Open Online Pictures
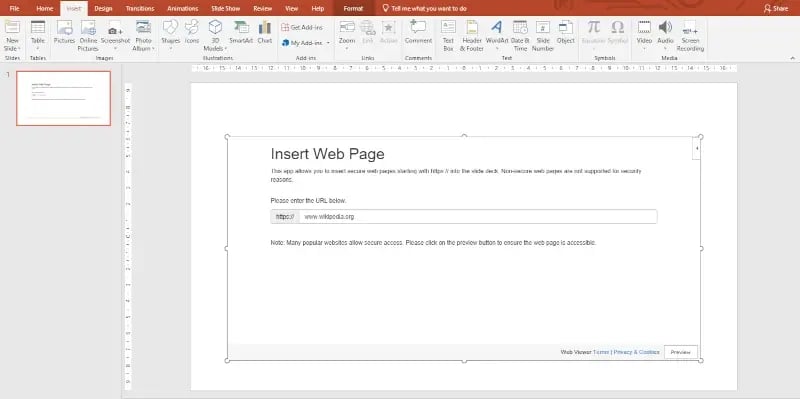Image resolution: width=800 pixels, height=399 pixels. [x=88, y=36]
